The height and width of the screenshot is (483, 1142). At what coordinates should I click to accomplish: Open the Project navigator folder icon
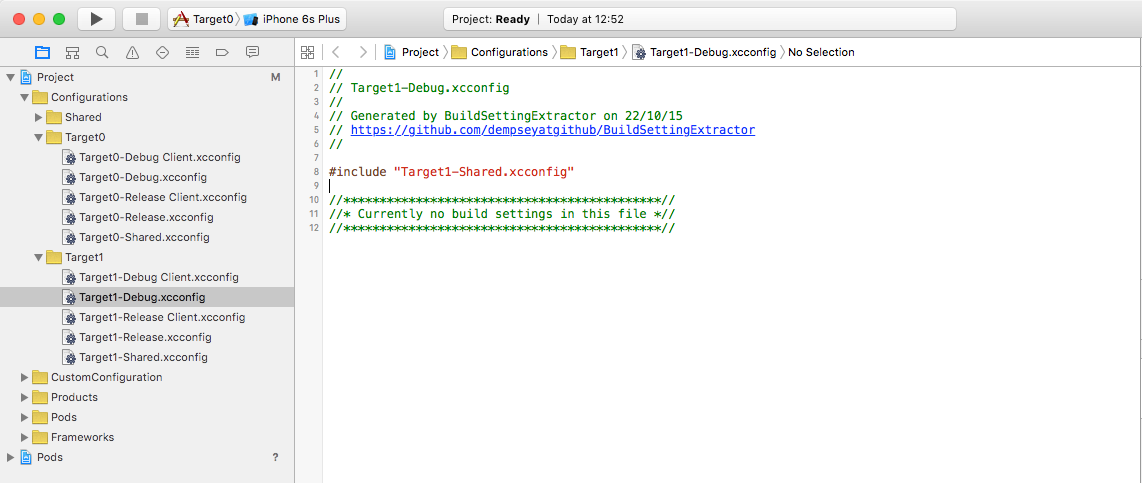(x=42, y=52)
